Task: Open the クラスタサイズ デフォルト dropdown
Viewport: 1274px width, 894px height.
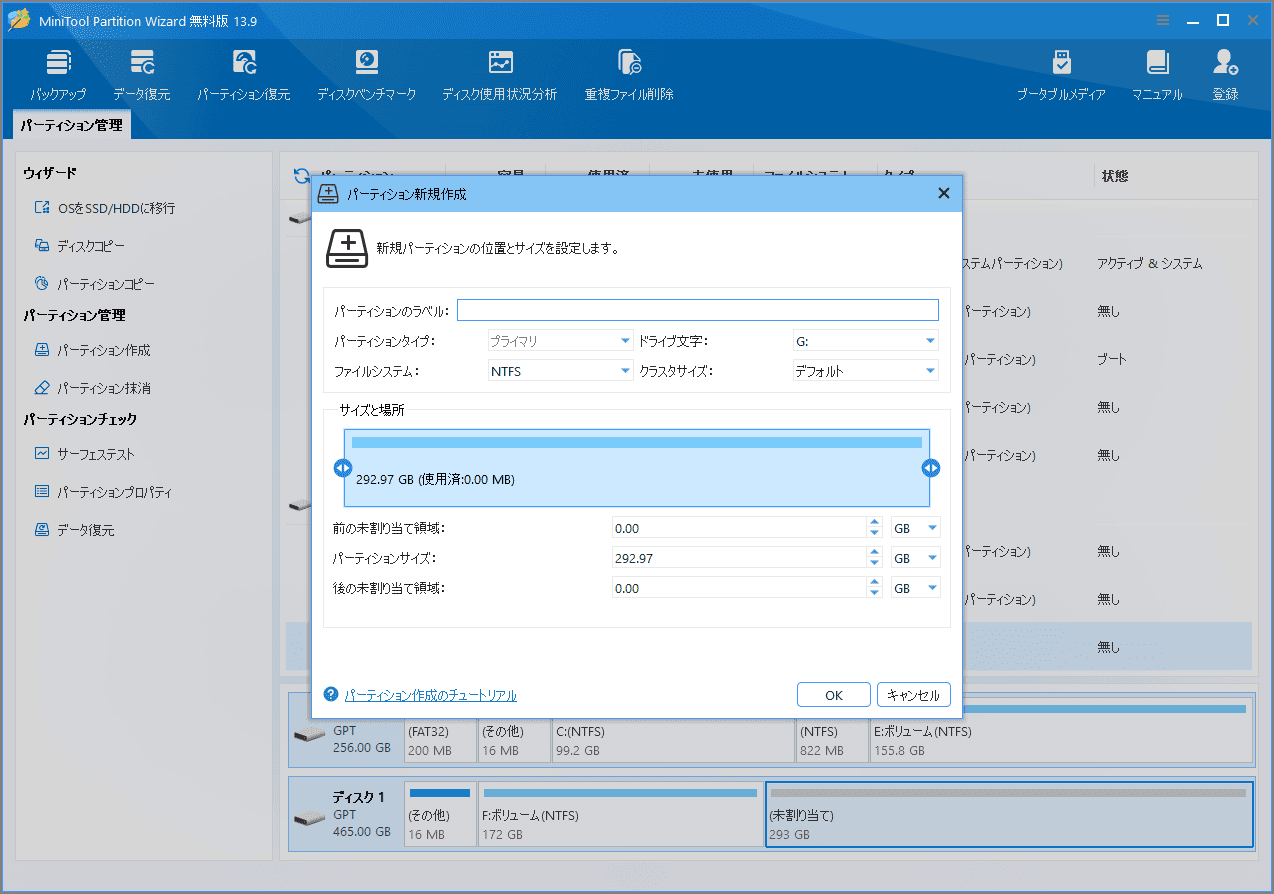Action: click(865, 371)
